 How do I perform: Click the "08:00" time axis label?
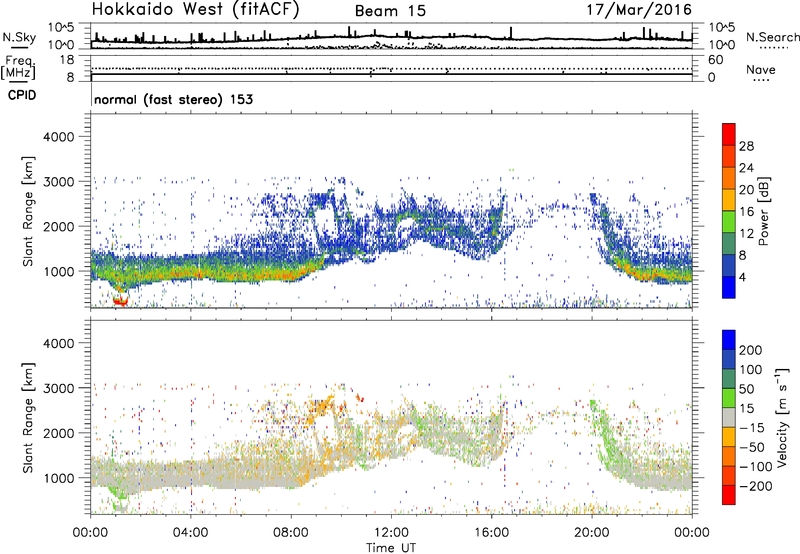point(290,533)
